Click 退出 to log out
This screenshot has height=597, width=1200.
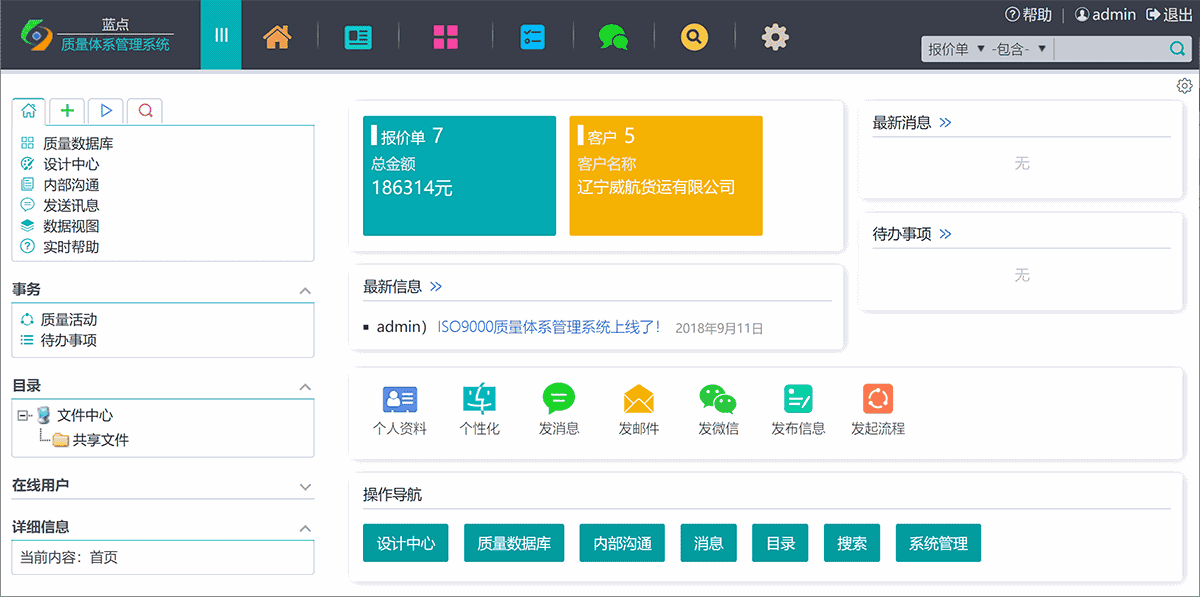click(x=1180, y=13)
